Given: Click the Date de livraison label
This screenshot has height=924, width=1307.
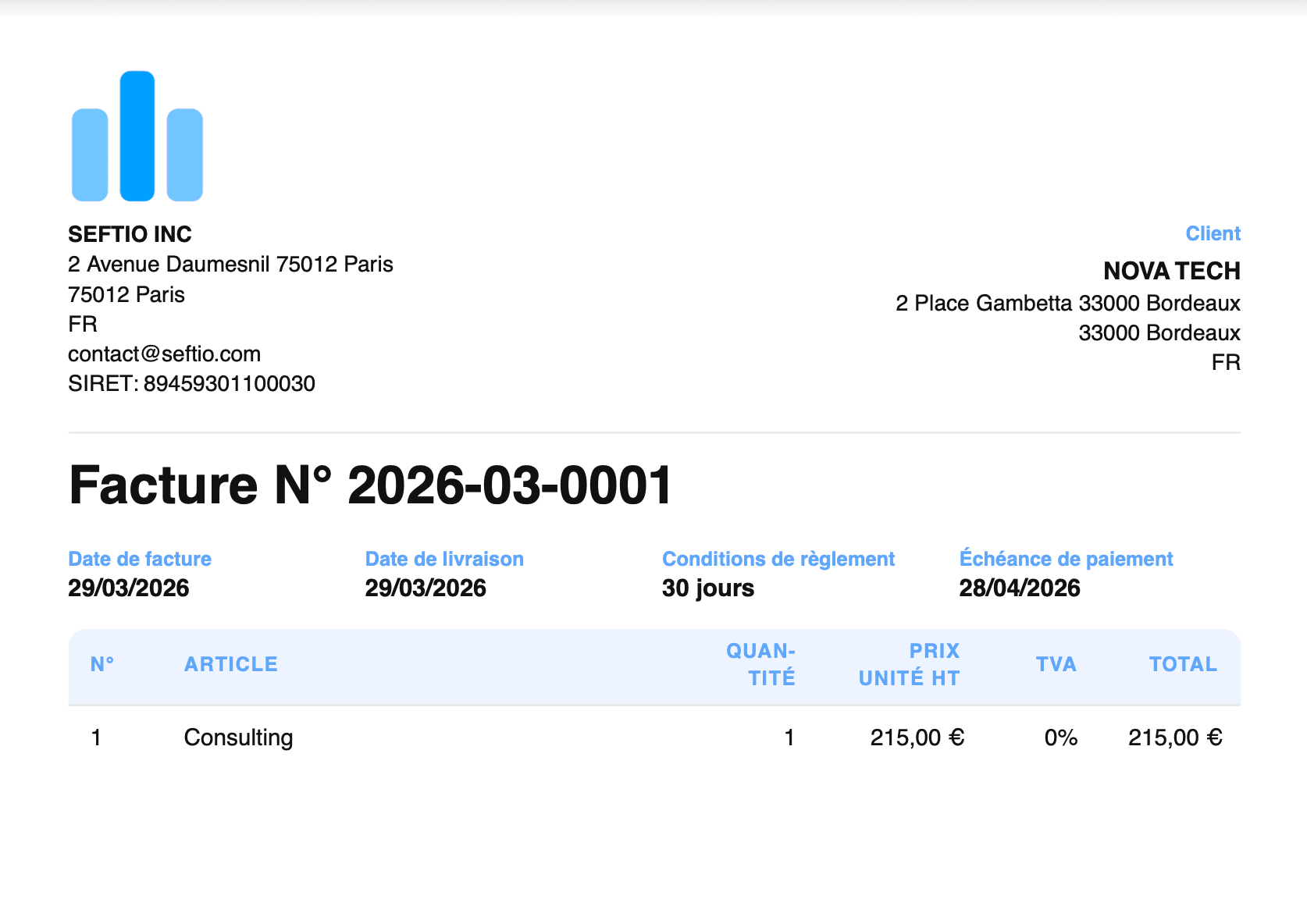Looking at the screenshot, I should (444, 560).
